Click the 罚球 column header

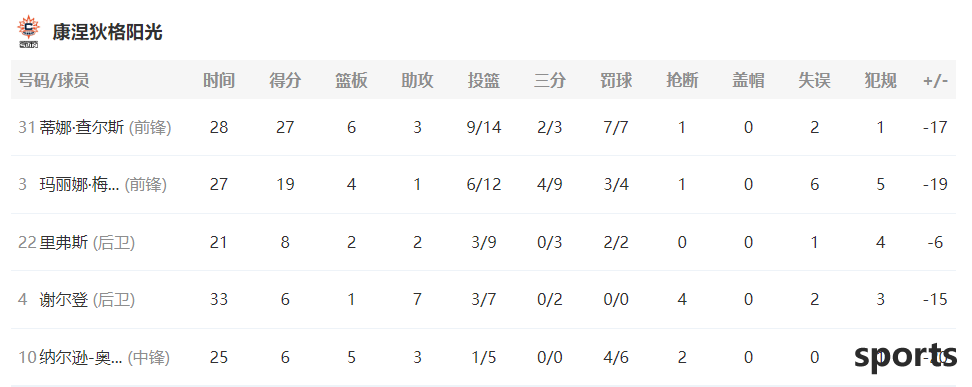[616, 80]
